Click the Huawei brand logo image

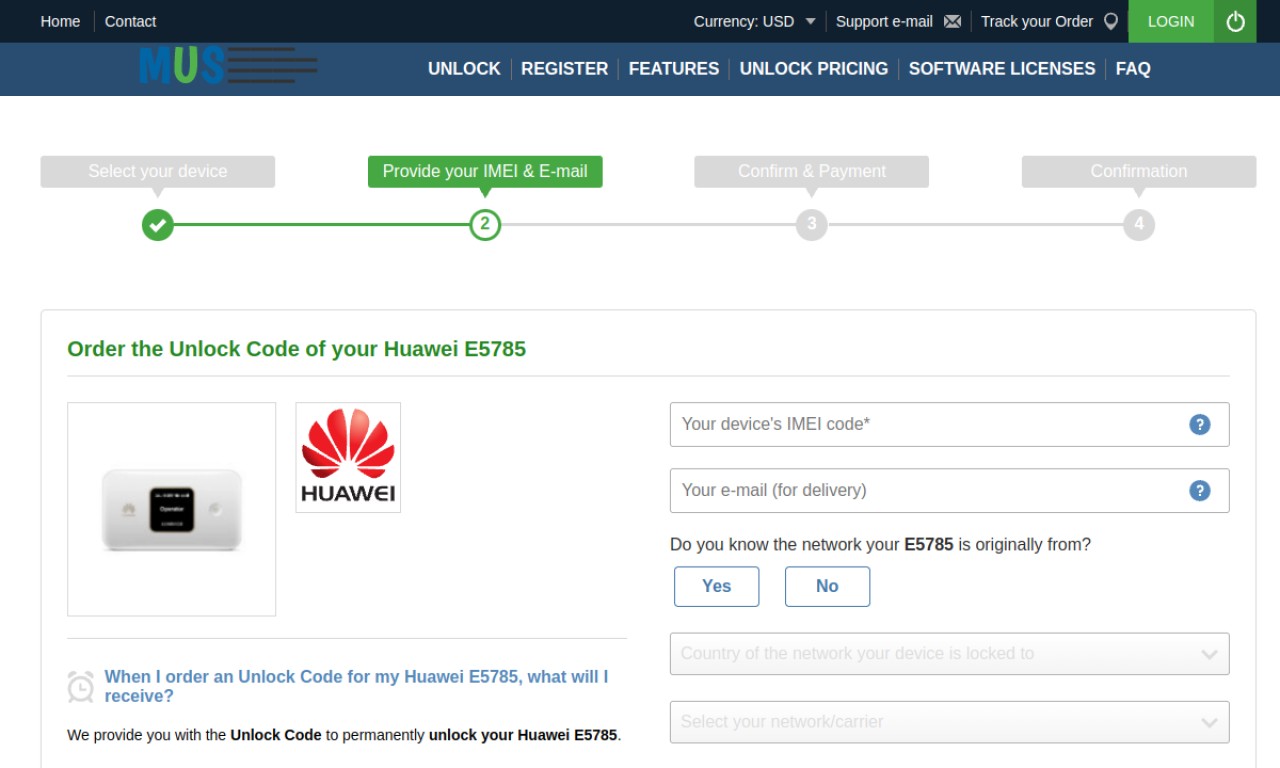click(348, 457)
